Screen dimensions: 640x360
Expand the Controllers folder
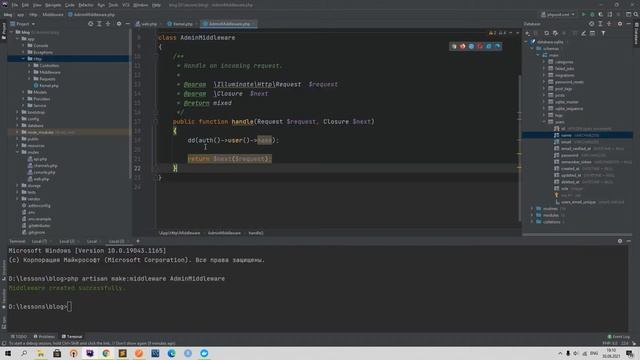coord(29,65)
